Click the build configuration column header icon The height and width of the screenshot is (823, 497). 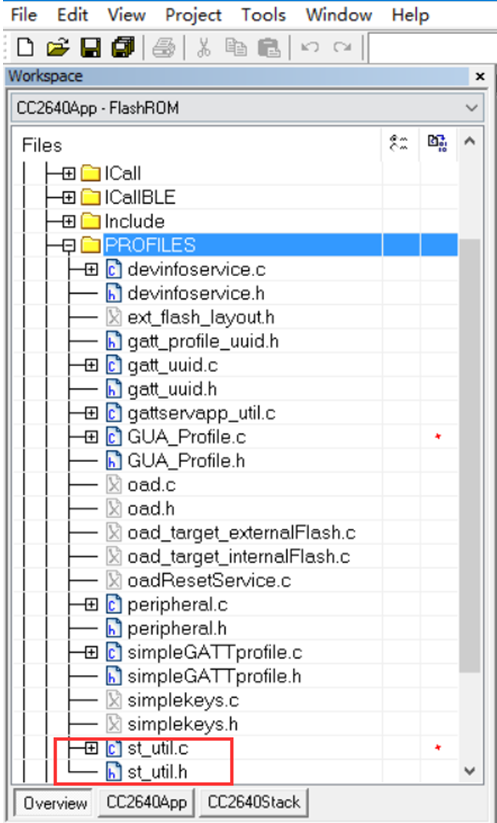tap(399, 143)
